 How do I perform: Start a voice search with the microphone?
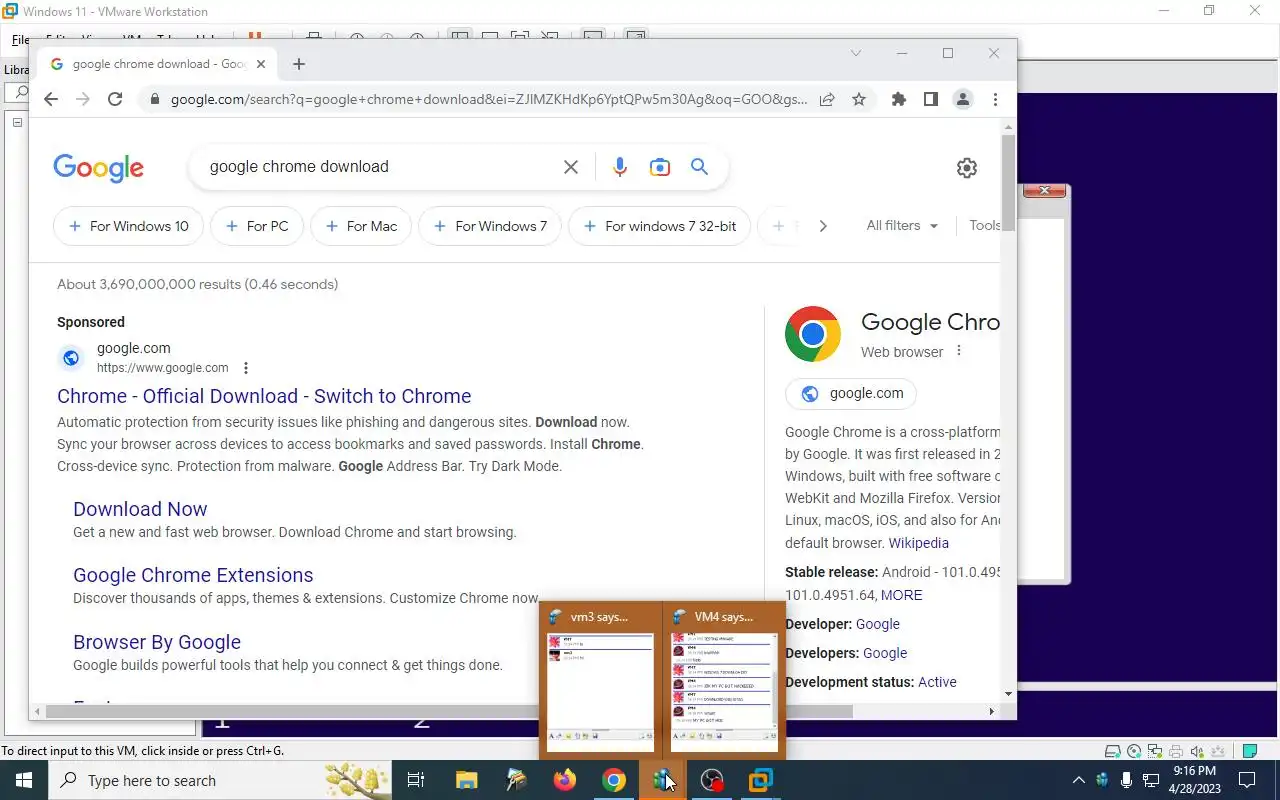[620, 167]
